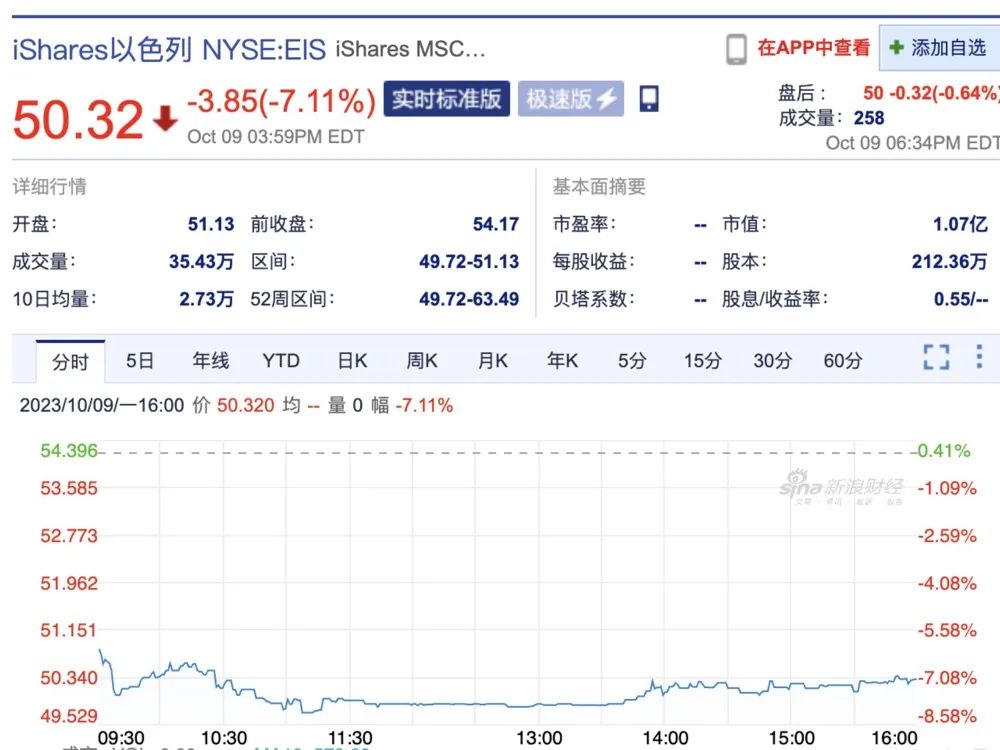Click the after-hours volume 258
The height and width of the screenshot is (750, 1000).
pos(869,118)
